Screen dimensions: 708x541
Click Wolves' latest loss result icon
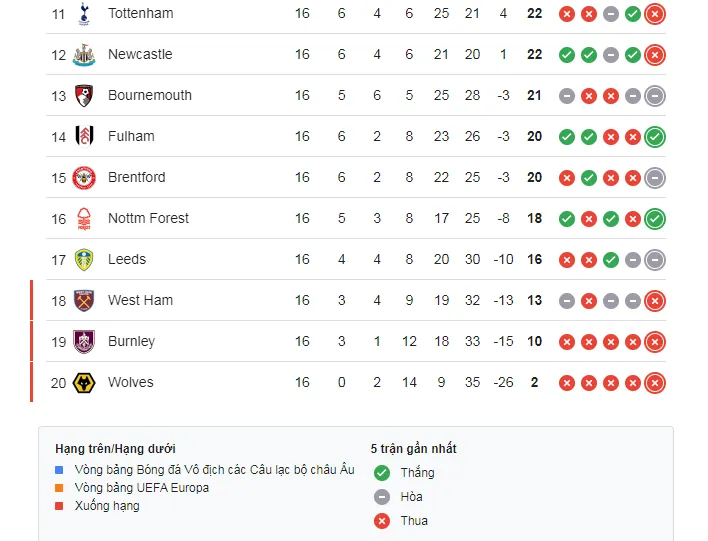point(655,382)
